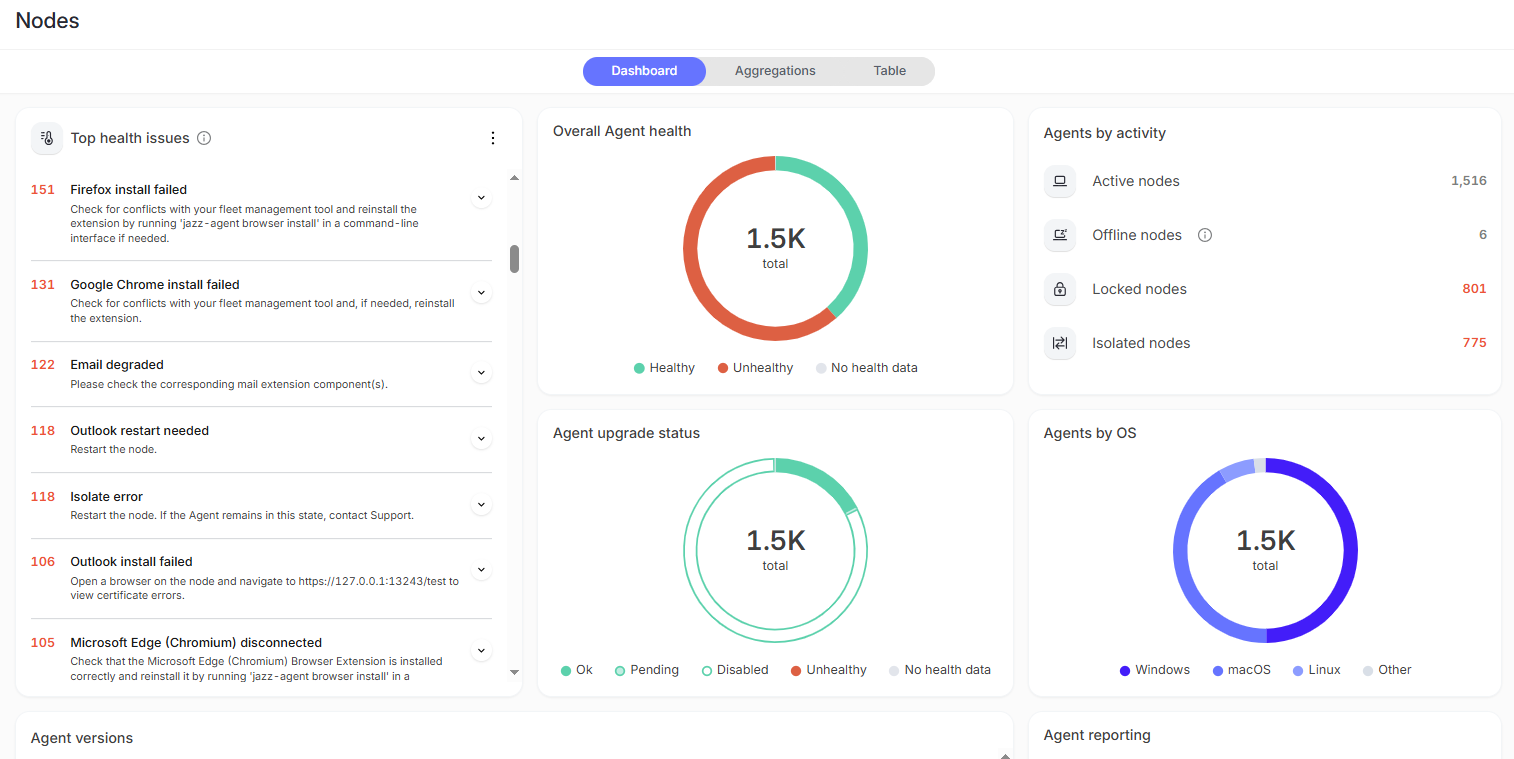This screenshot has width=1514, height=759.
Task: Click the Top health issues thermometer icon
Action: click(x=47, y=138)
